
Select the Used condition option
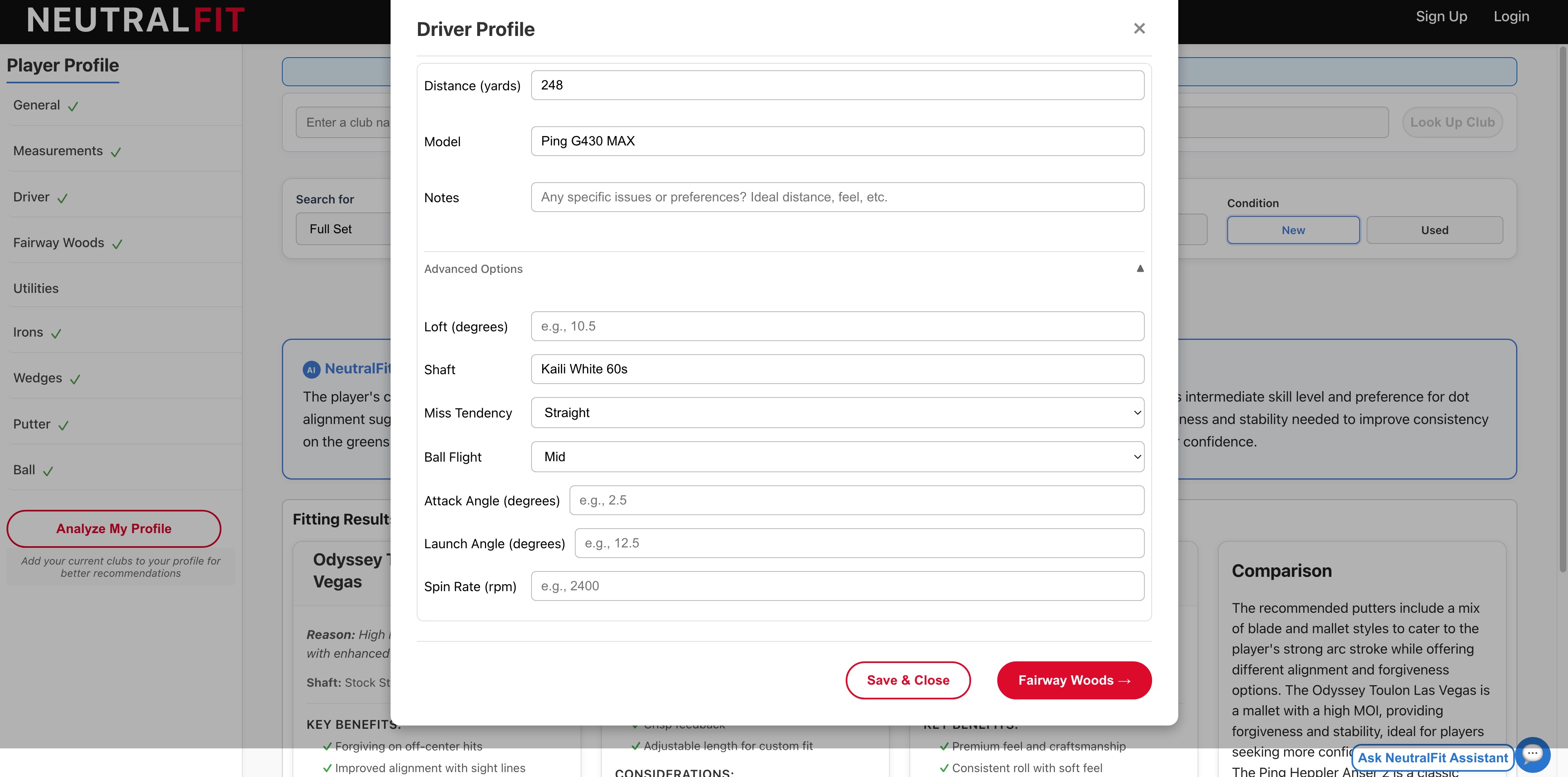tap(1434, 230)
